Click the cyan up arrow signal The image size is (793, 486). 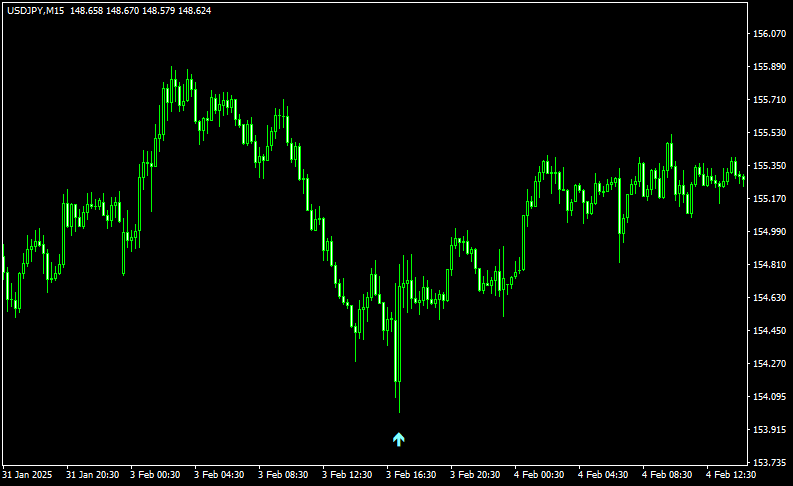[398, 439]
